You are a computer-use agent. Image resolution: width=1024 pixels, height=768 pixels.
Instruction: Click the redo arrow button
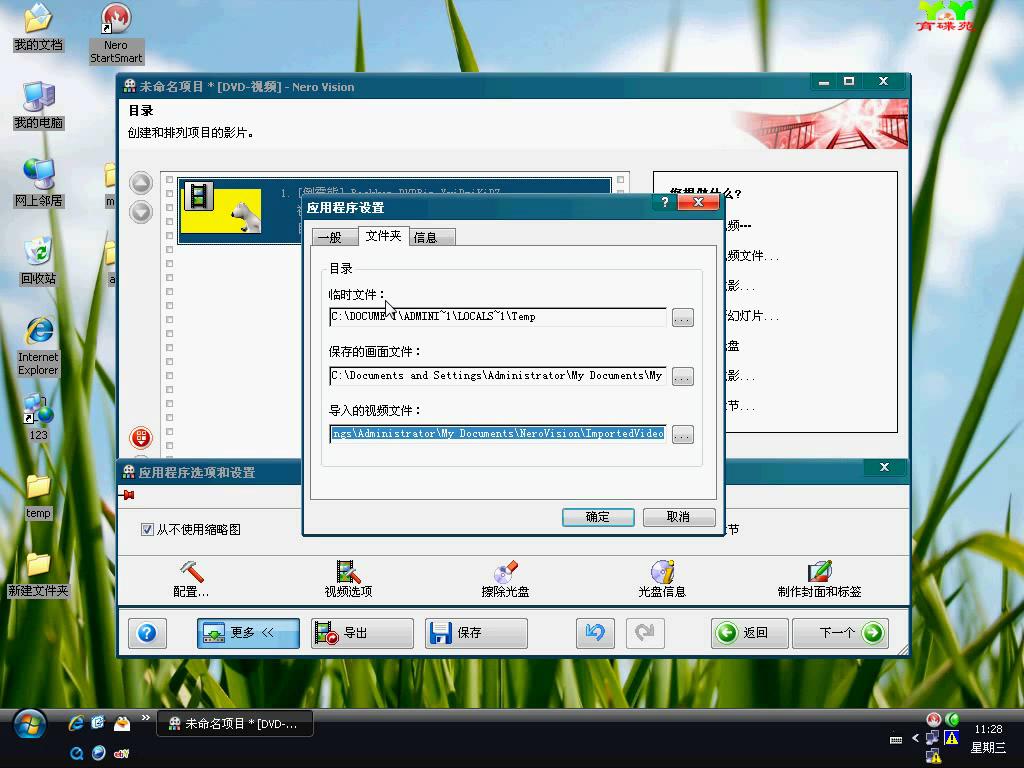click(x=645, y=633)
